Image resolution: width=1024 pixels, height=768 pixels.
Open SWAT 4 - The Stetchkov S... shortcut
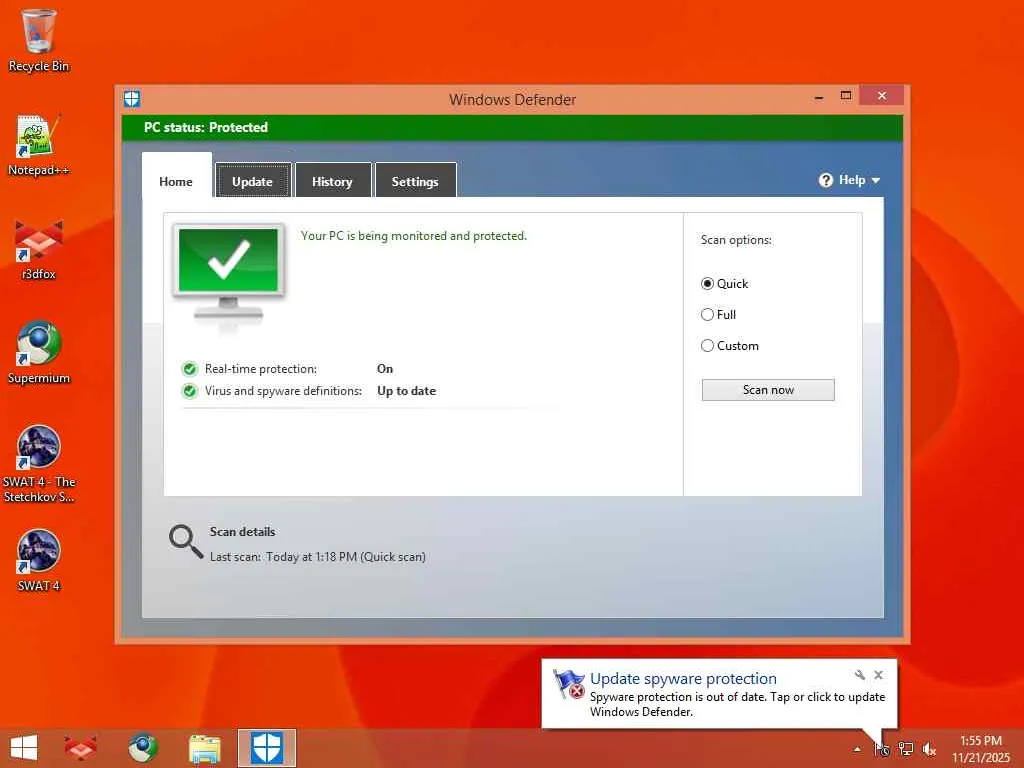pos(39,464)
